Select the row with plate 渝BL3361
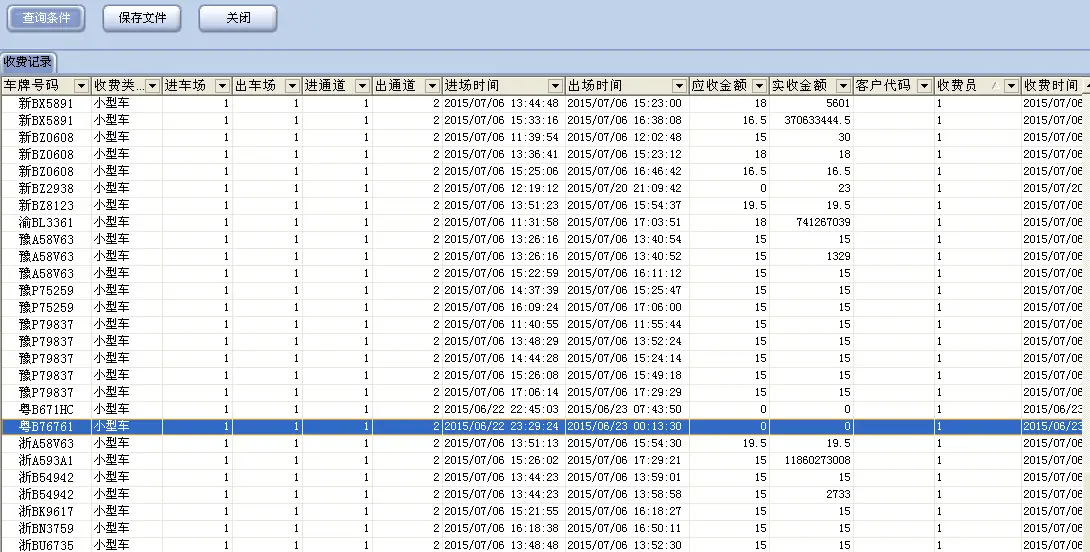This screenshot has width=1090, height=552. pos(46,222)
